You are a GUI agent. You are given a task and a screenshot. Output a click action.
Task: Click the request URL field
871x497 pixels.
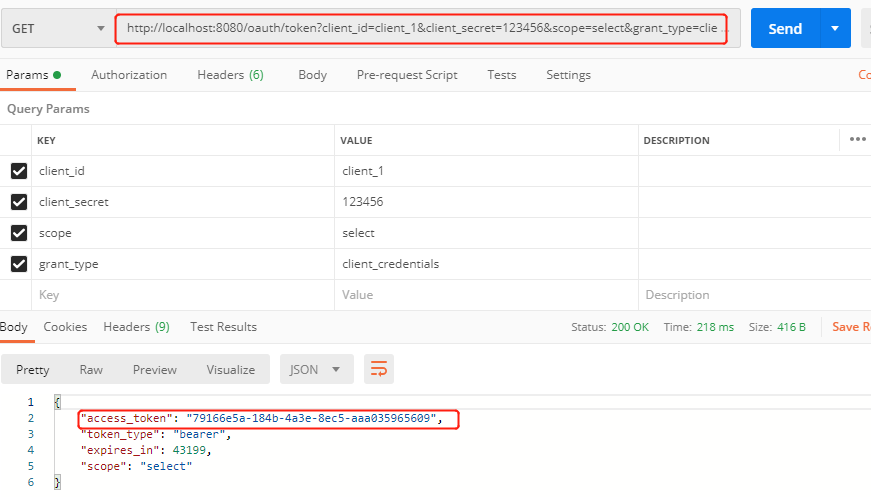point(428,28)
